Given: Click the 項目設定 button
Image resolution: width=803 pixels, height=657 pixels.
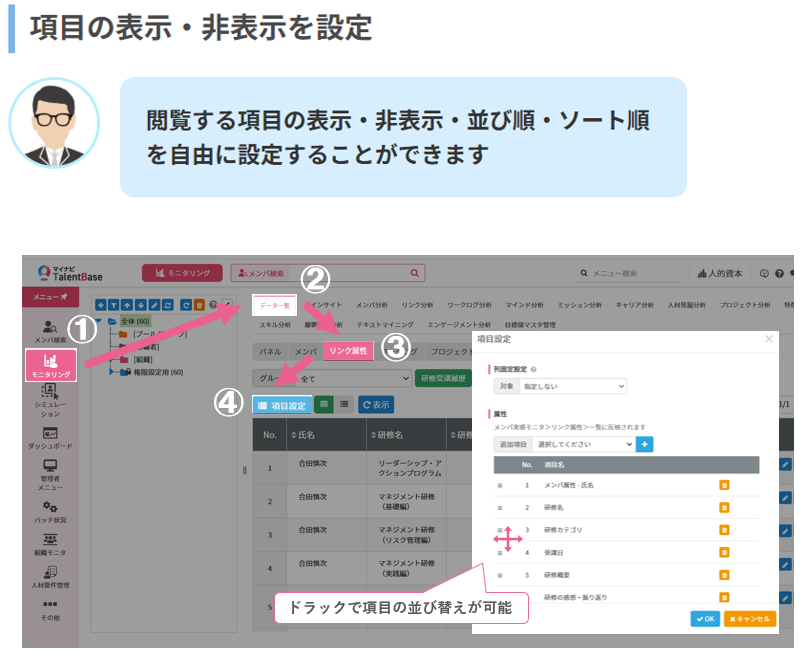Looking at the screenshot, I should tap(282, 405).
